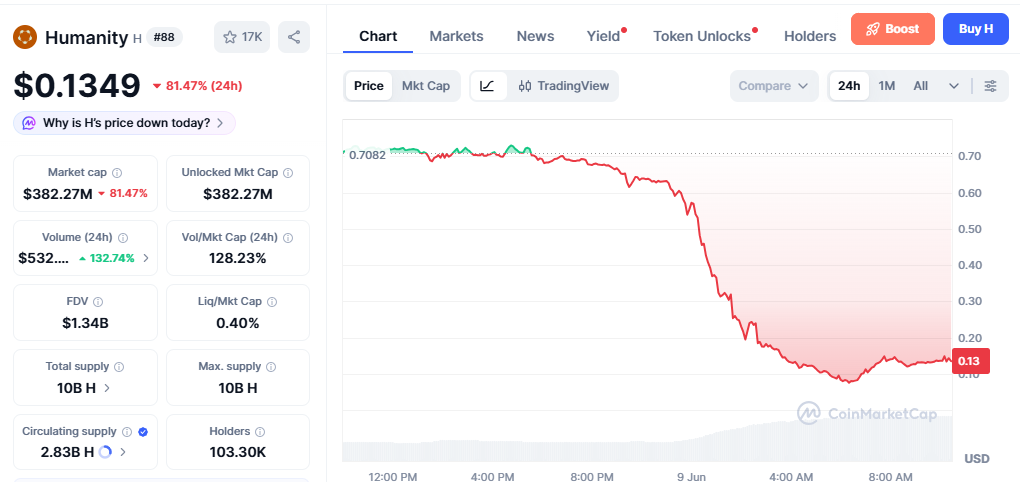This screenshot has width=1020, height=482.
Task: Open the Holders tab
Action: [810, 36]
